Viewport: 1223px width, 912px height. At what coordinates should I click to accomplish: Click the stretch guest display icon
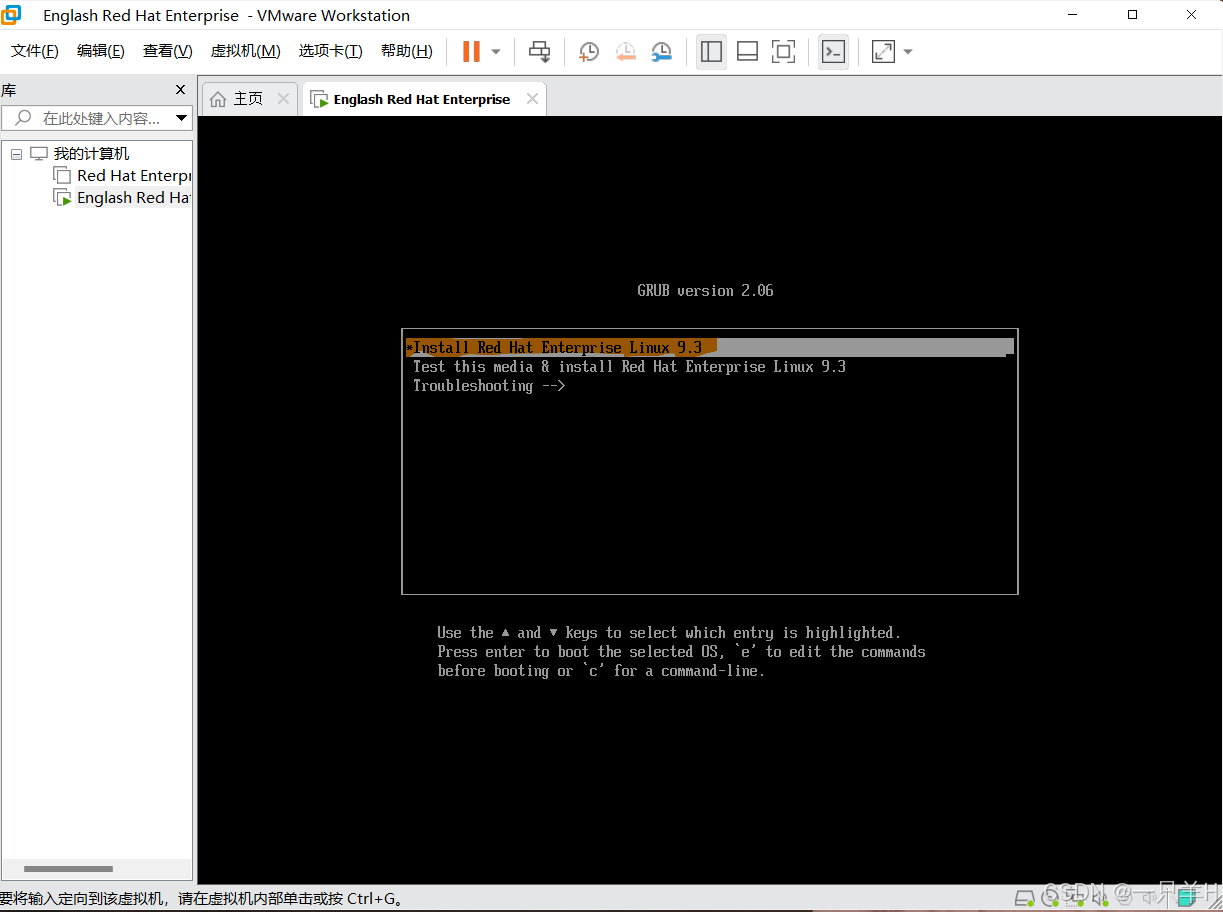(x=883, y=51)
